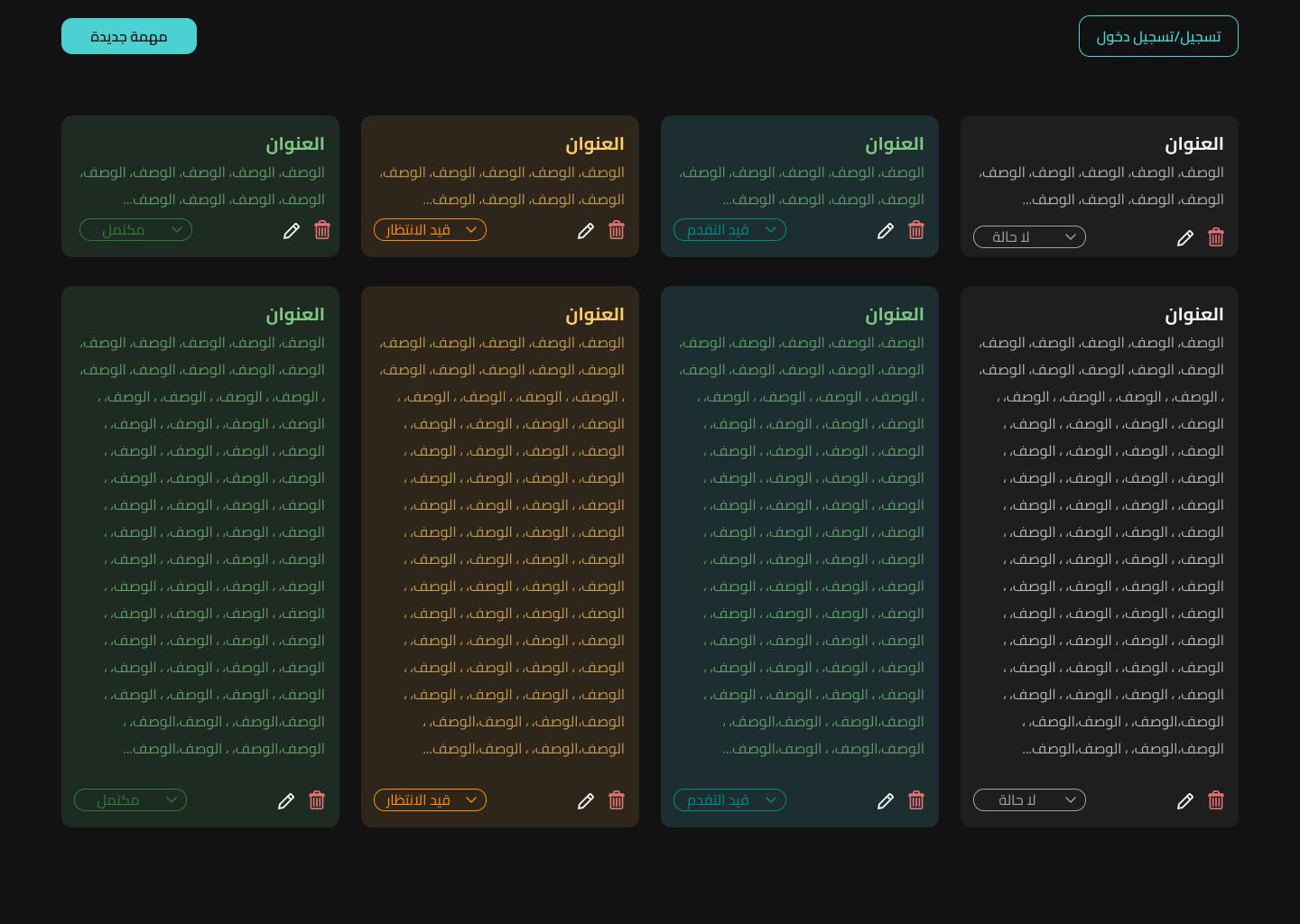Screen dimensions: 1300x924
Task: Click the pencil icon on the tall 'قيد الانتظار' card
Action: [586, 801]
